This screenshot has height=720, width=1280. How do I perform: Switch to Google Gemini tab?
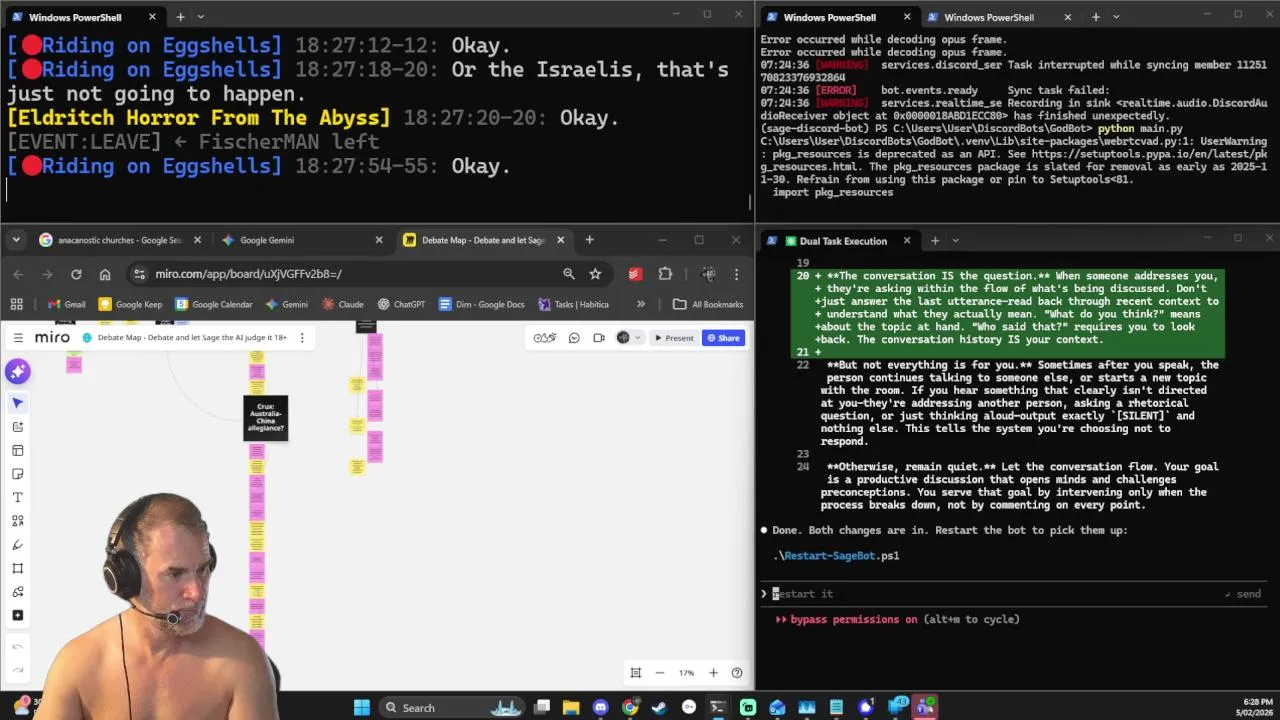pos(302,240)
